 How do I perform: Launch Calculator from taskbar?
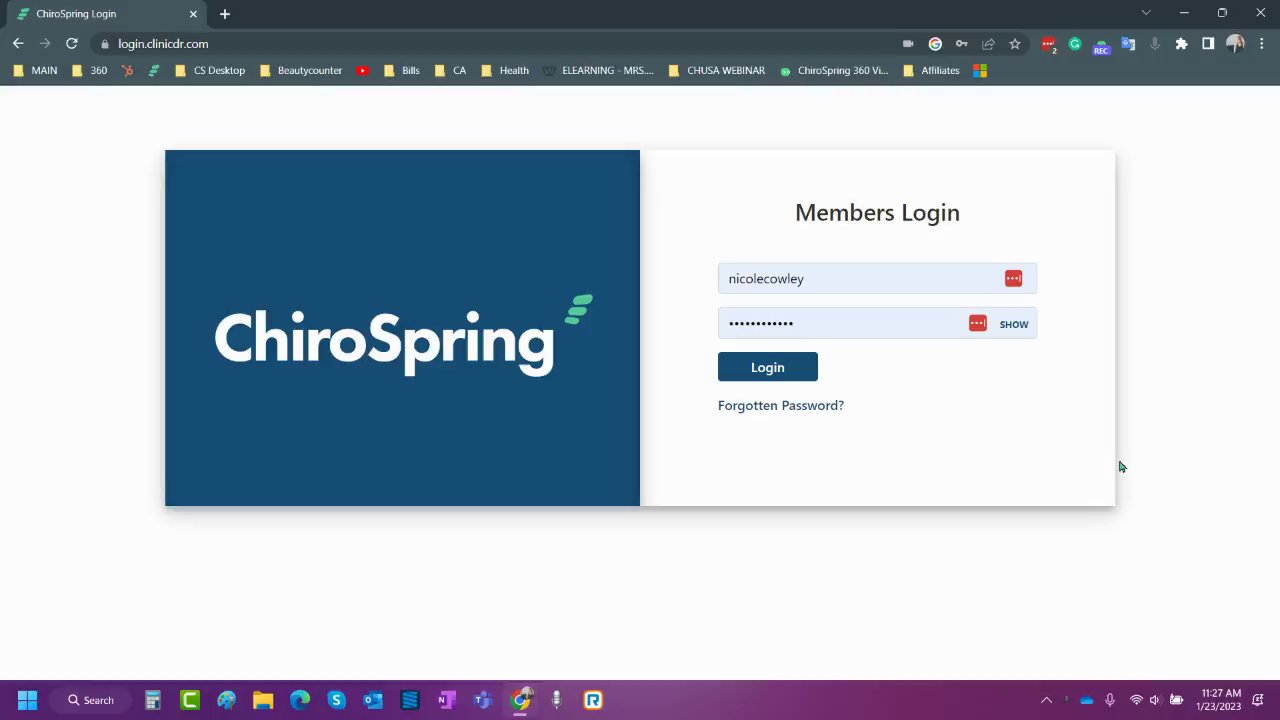pyautogui.click(x=153, y=700)
